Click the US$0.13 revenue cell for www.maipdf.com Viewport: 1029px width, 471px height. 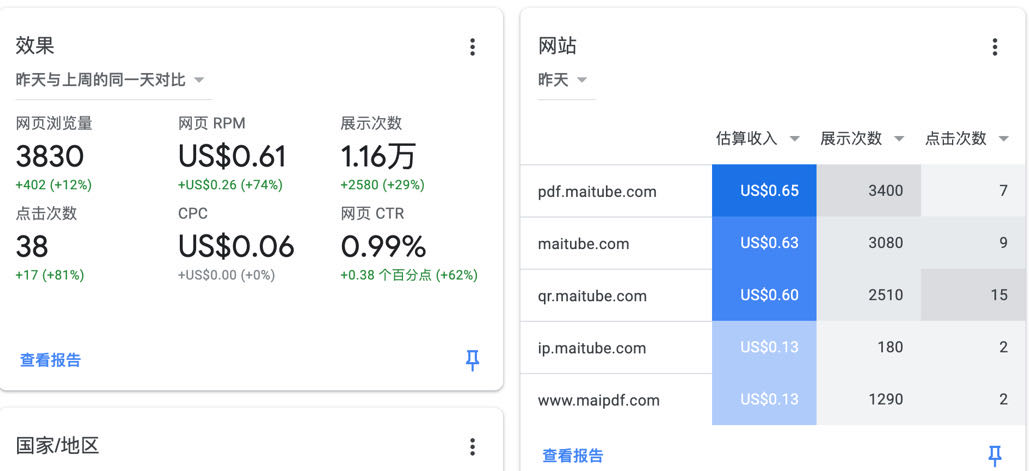tap(764, 399)
